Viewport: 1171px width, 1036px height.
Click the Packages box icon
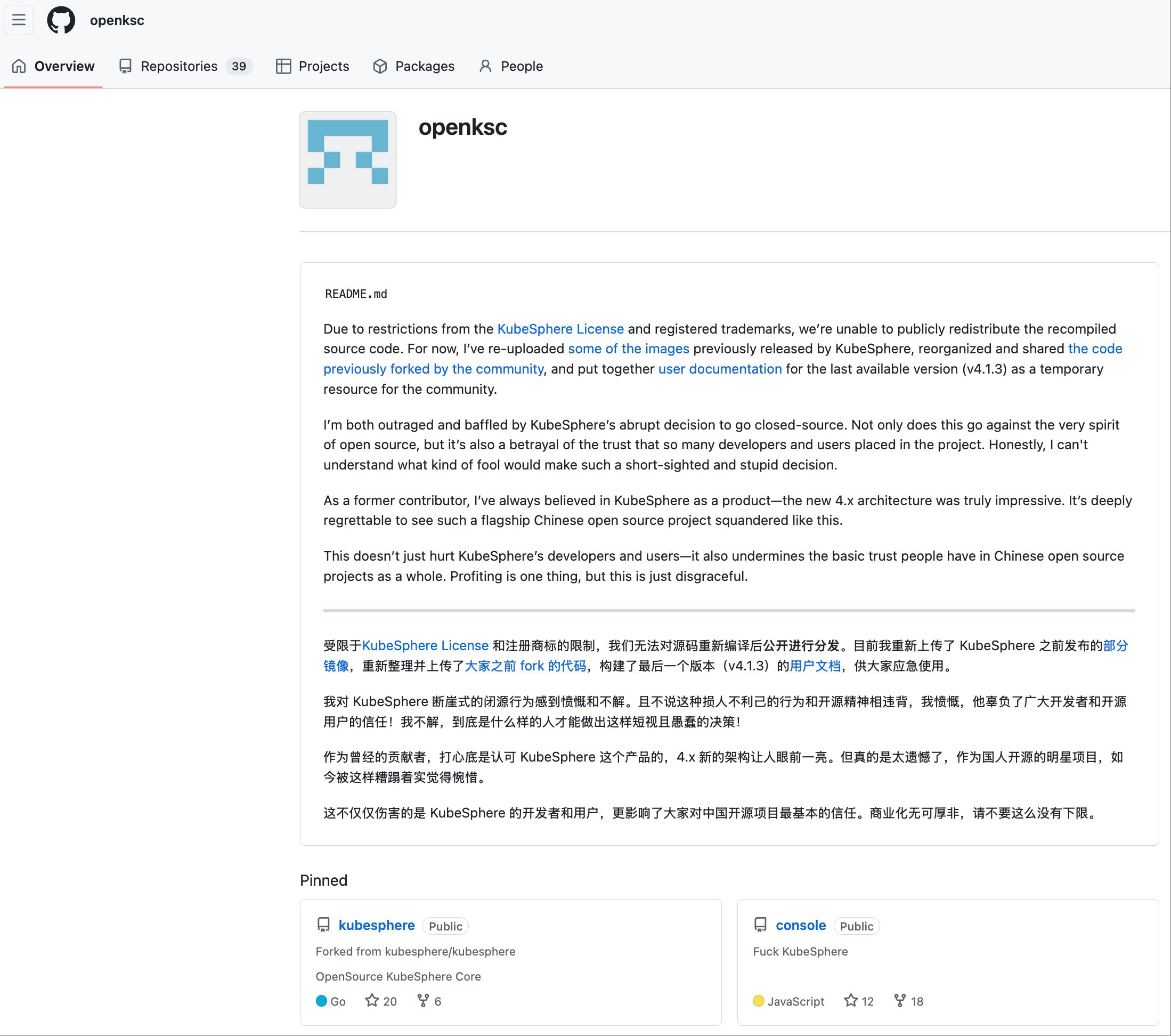click(x=380, y=67)
